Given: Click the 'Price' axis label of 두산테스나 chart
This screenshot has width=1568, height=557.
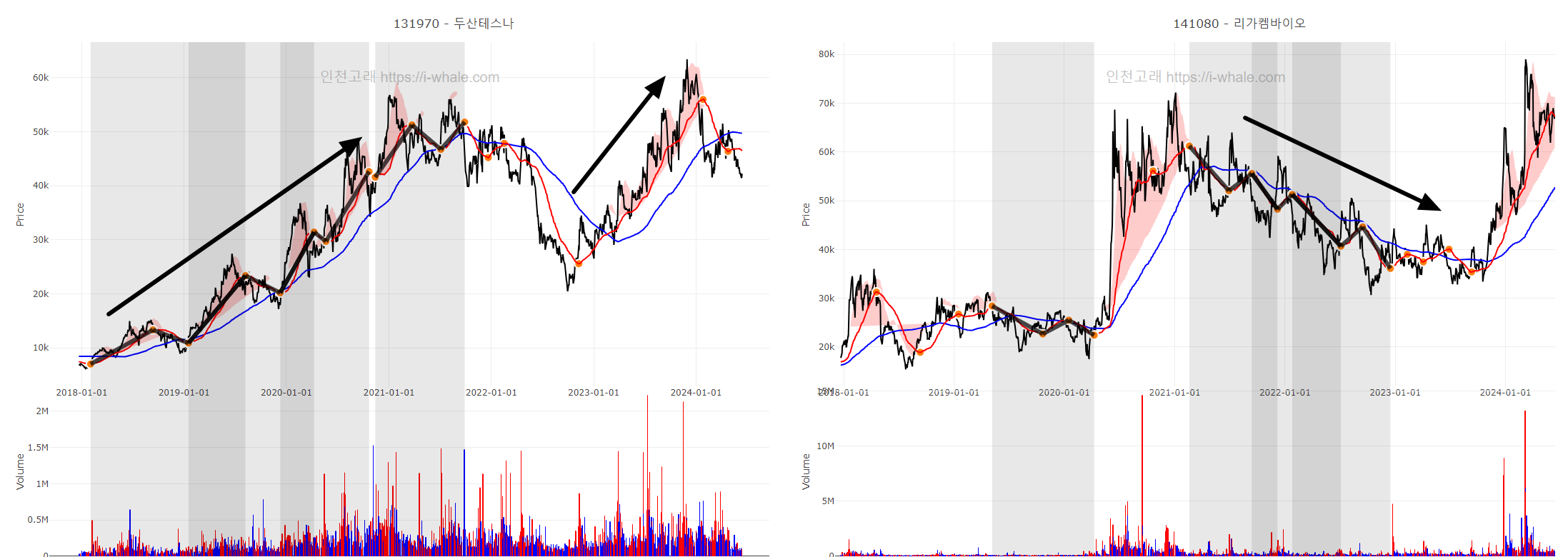Looking at the screenshot, I should click(x=20, y=215).
